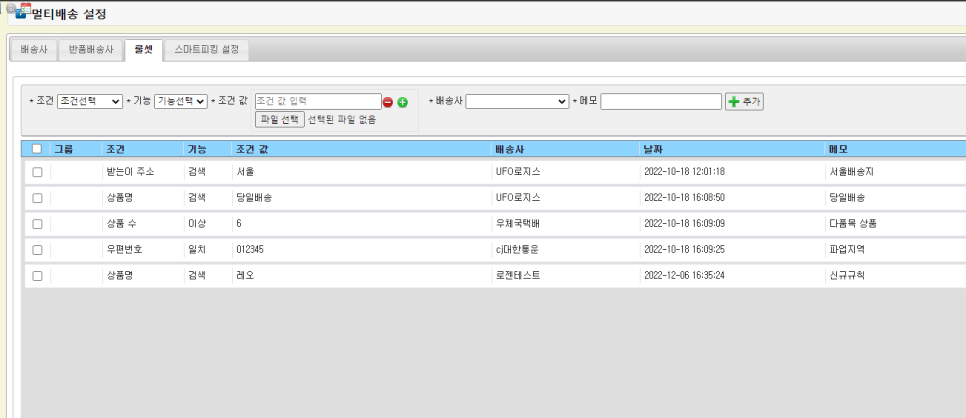
Task: Toggle the select-all checkbox in table header
Action: coord(37,149)
